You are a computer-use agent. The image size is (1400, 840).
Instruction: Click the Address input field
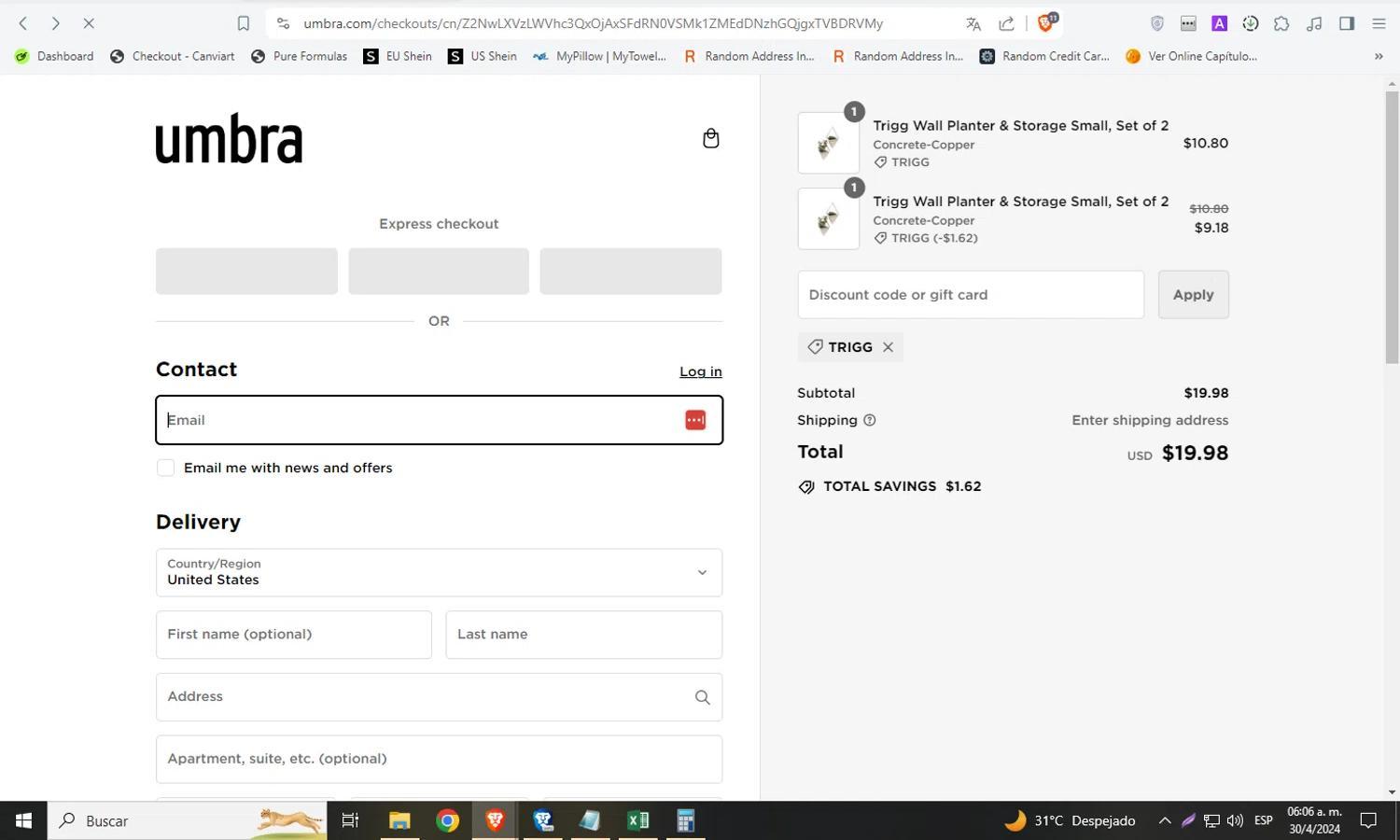point(439,697)
